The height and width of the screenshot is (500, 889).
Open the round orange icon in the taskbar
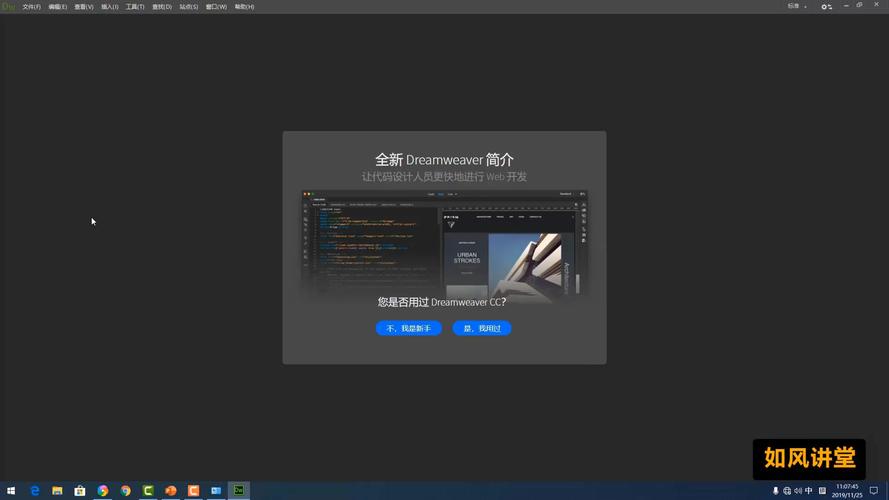tap(171, 490)
